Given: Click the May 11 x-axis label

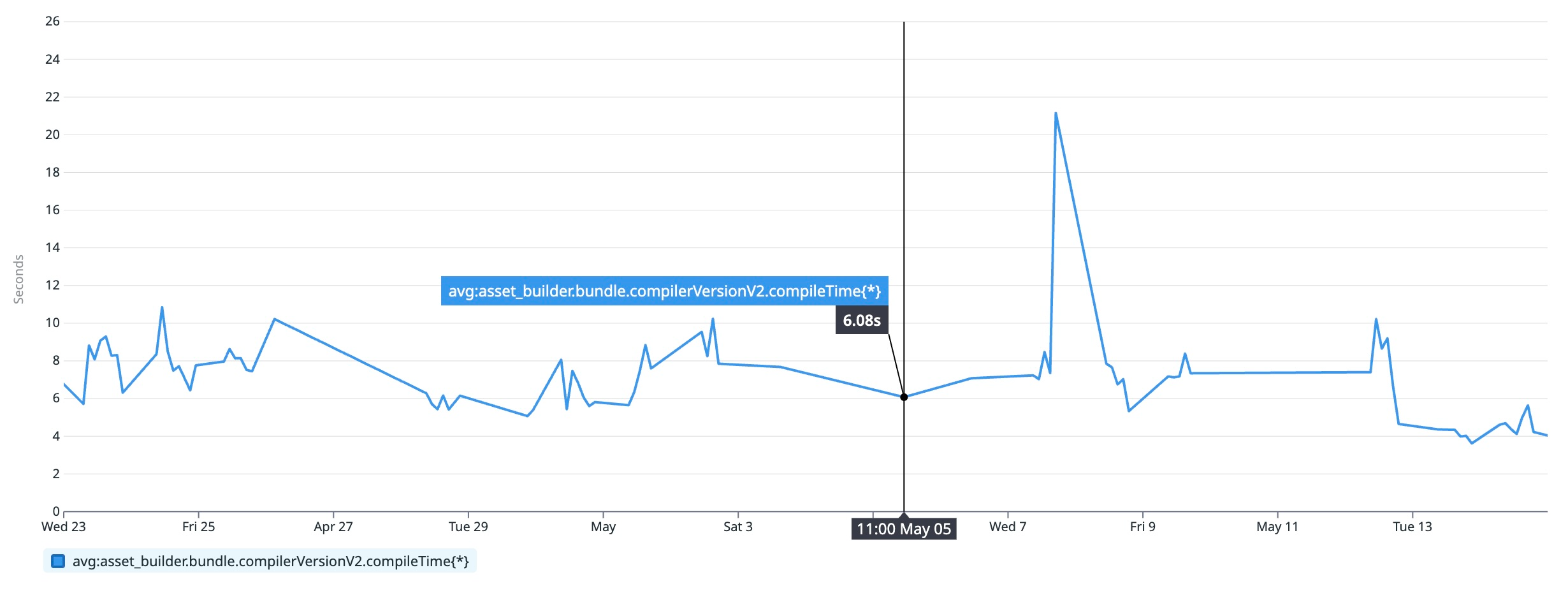Looking at the screenshot, I should point(1277,527).
